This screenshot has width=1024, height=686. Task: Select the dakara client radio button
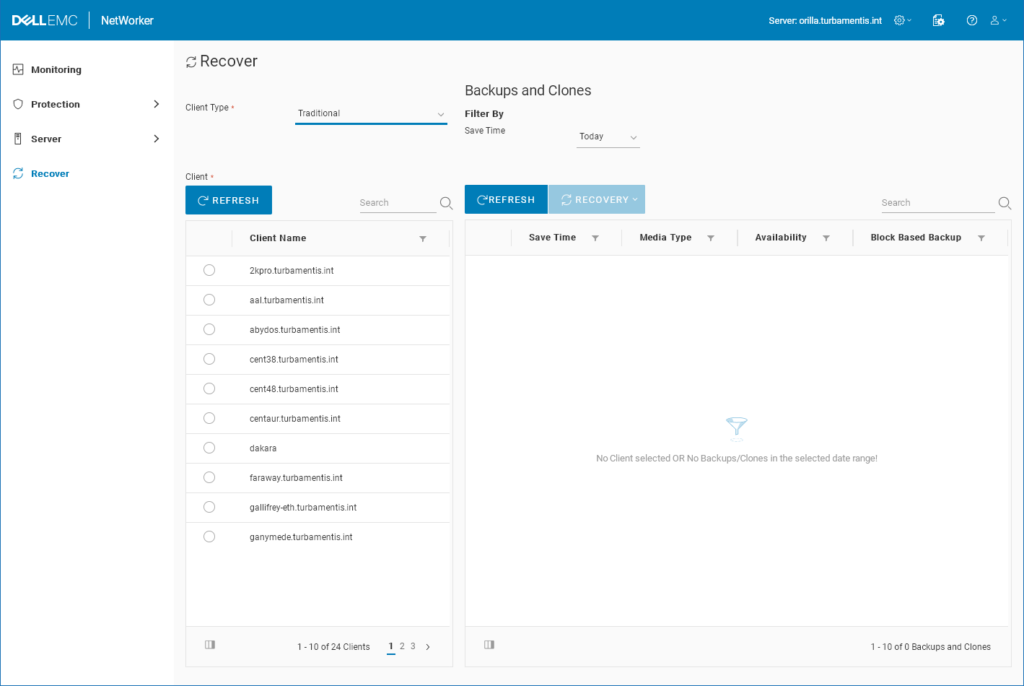(x=209, y=447)
